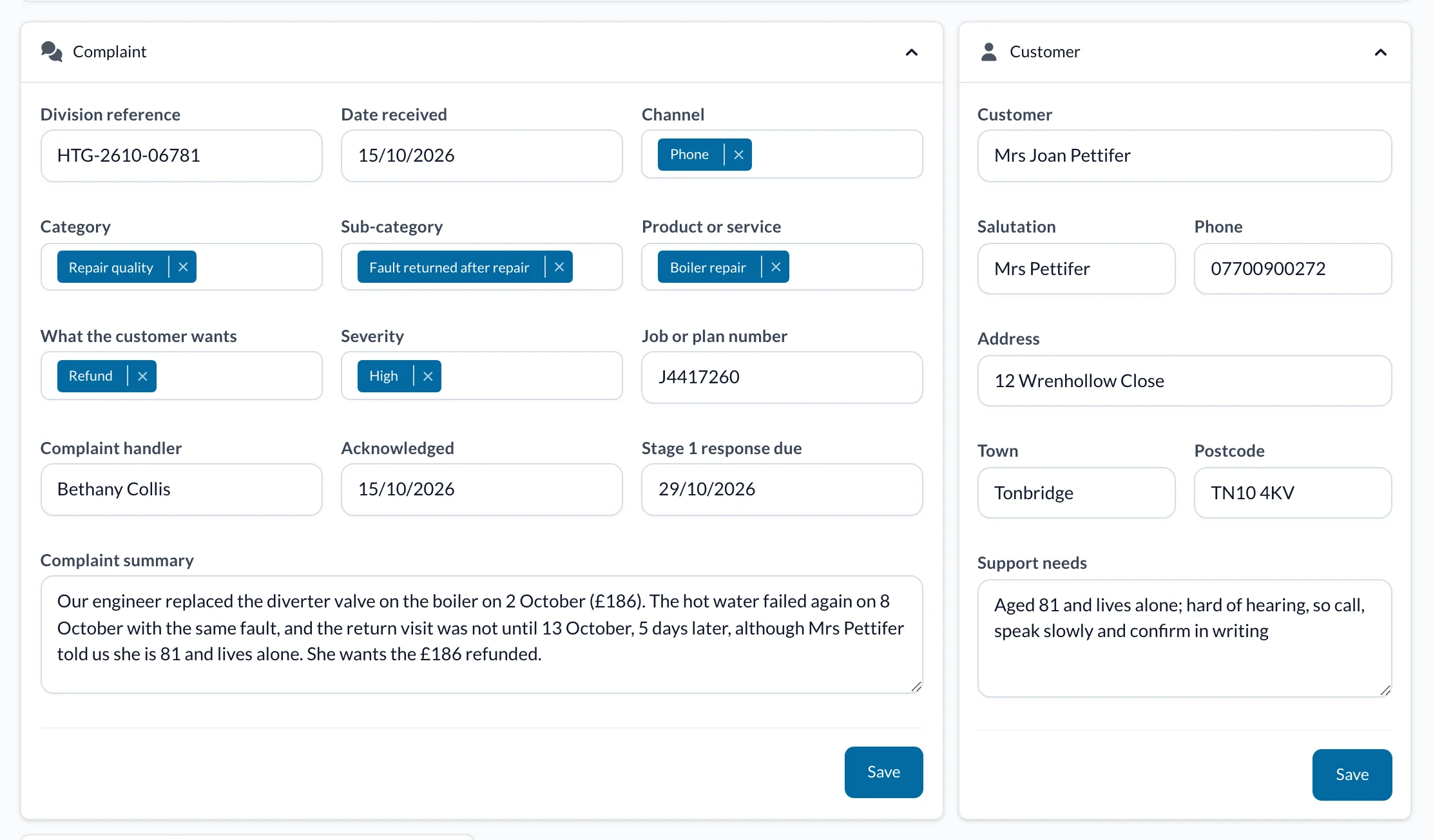
Task: Edit the Address field
Action: point(1184,381)
